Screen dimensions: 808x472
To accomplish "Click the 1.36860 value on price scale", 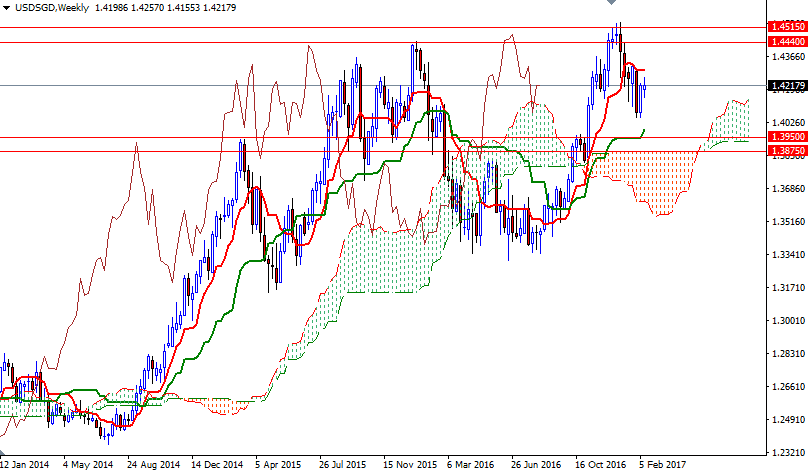I will pyautogui.click(x=788, y=189).
